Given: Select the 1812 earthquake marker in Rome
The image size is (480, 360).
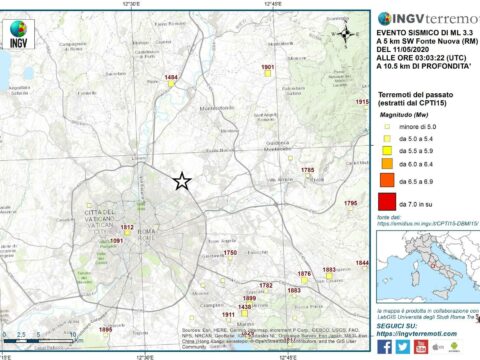Looking at the screenshot, I should coord(127,233).
